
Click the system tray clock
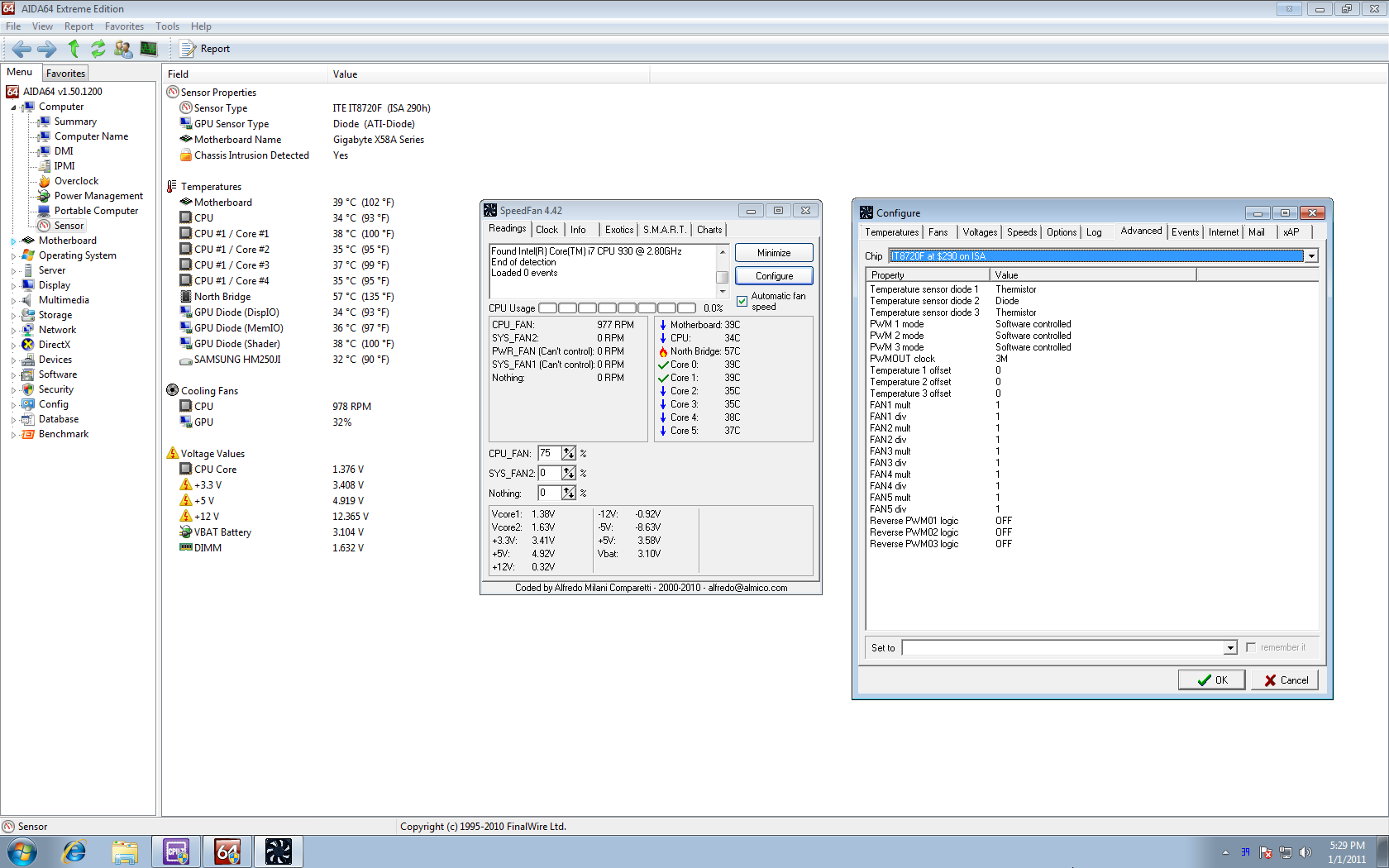[1347, 852]
